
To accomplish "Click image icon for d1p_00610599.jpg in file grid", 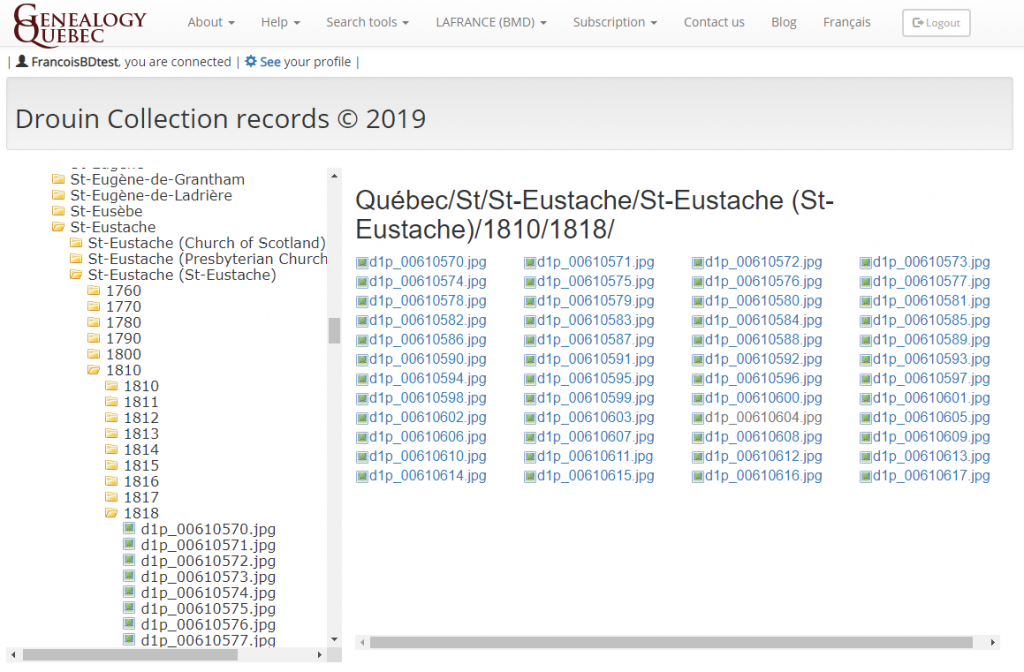I will (530, 398).
